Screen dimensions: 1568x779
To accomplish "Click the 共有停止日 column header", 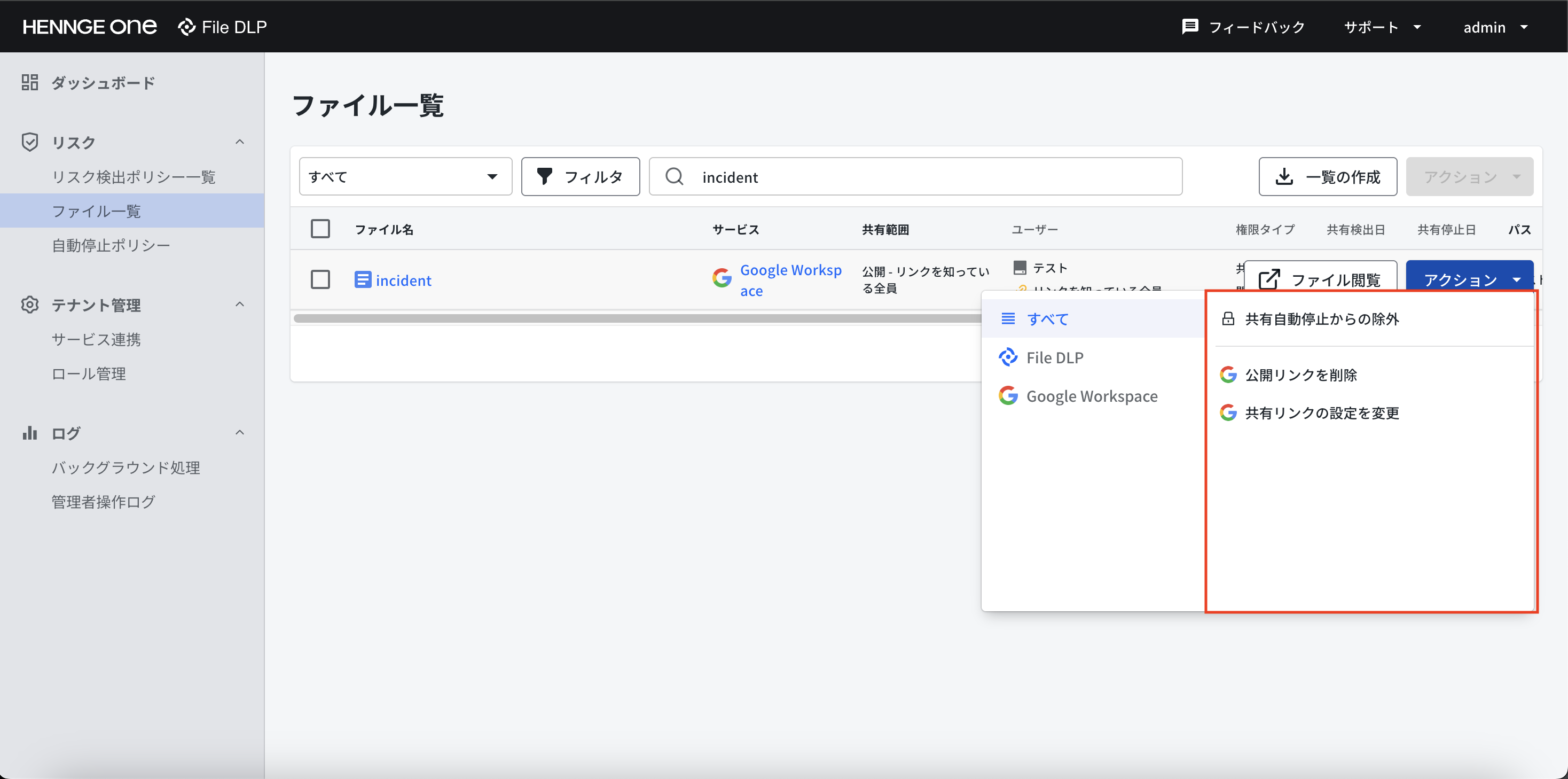I will [x=1446, y=229].
